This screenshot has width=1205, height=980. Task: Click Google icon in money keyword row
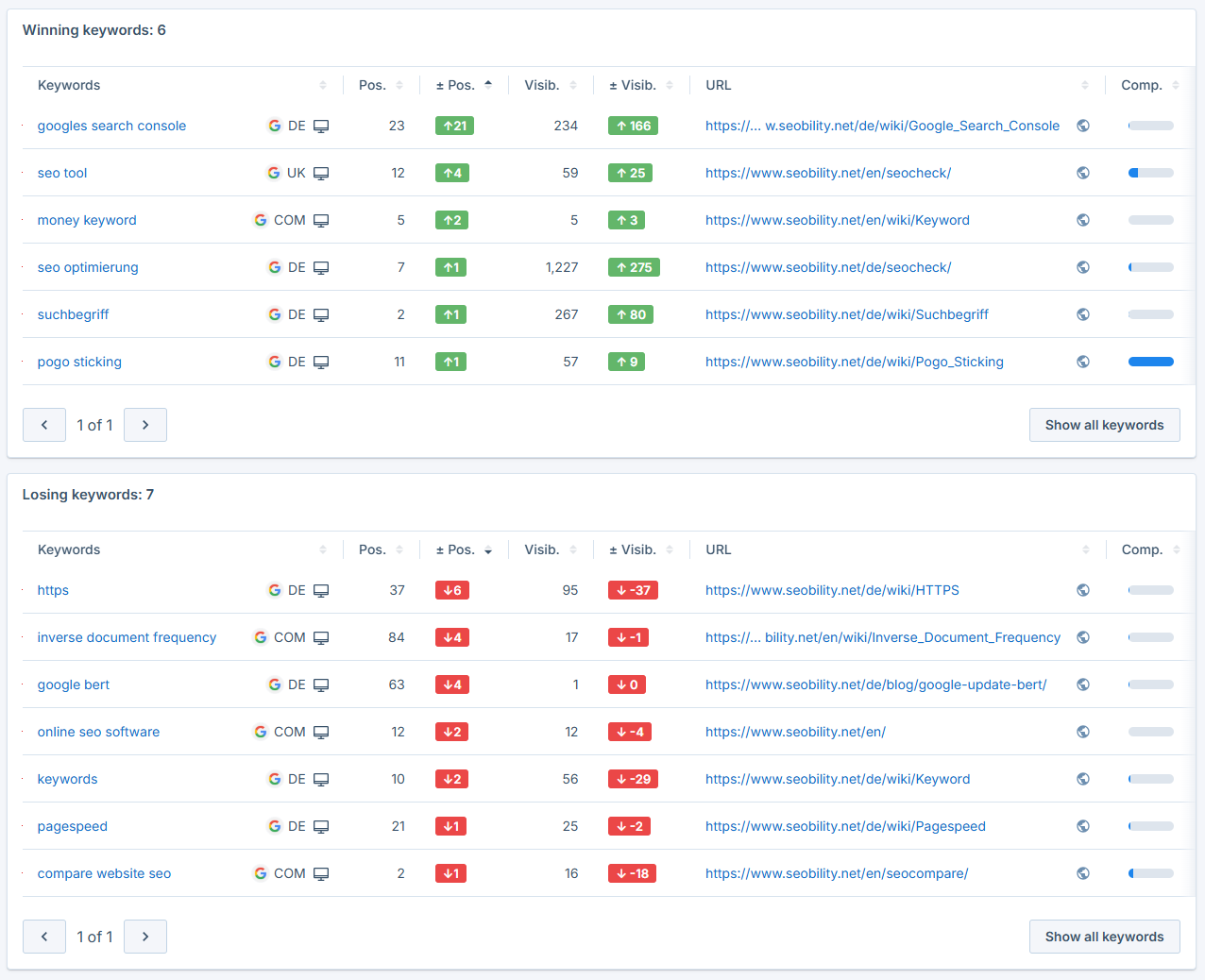[261, 220]
